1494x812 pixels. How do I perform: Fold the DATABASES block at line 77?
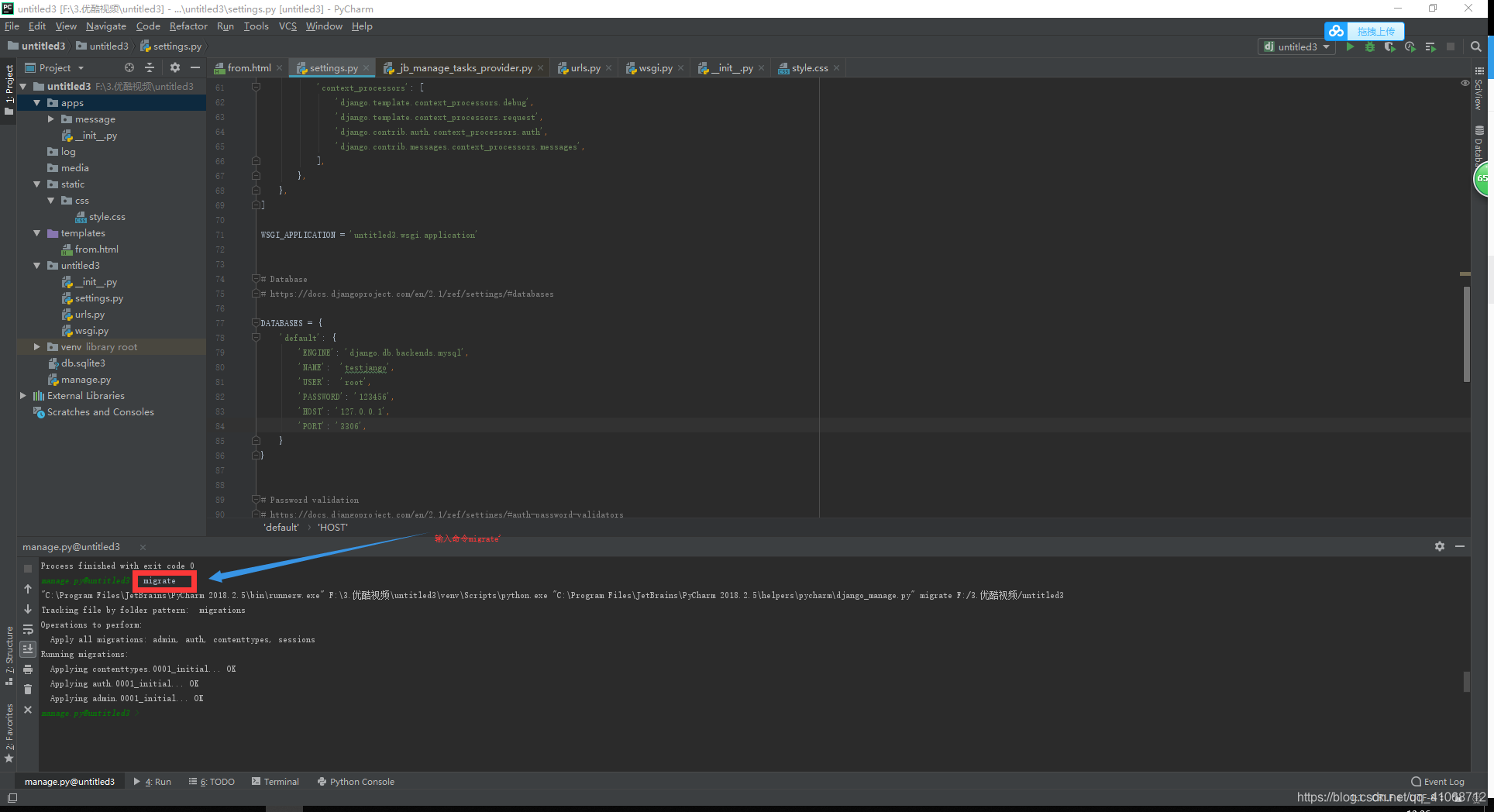point(256,323)
